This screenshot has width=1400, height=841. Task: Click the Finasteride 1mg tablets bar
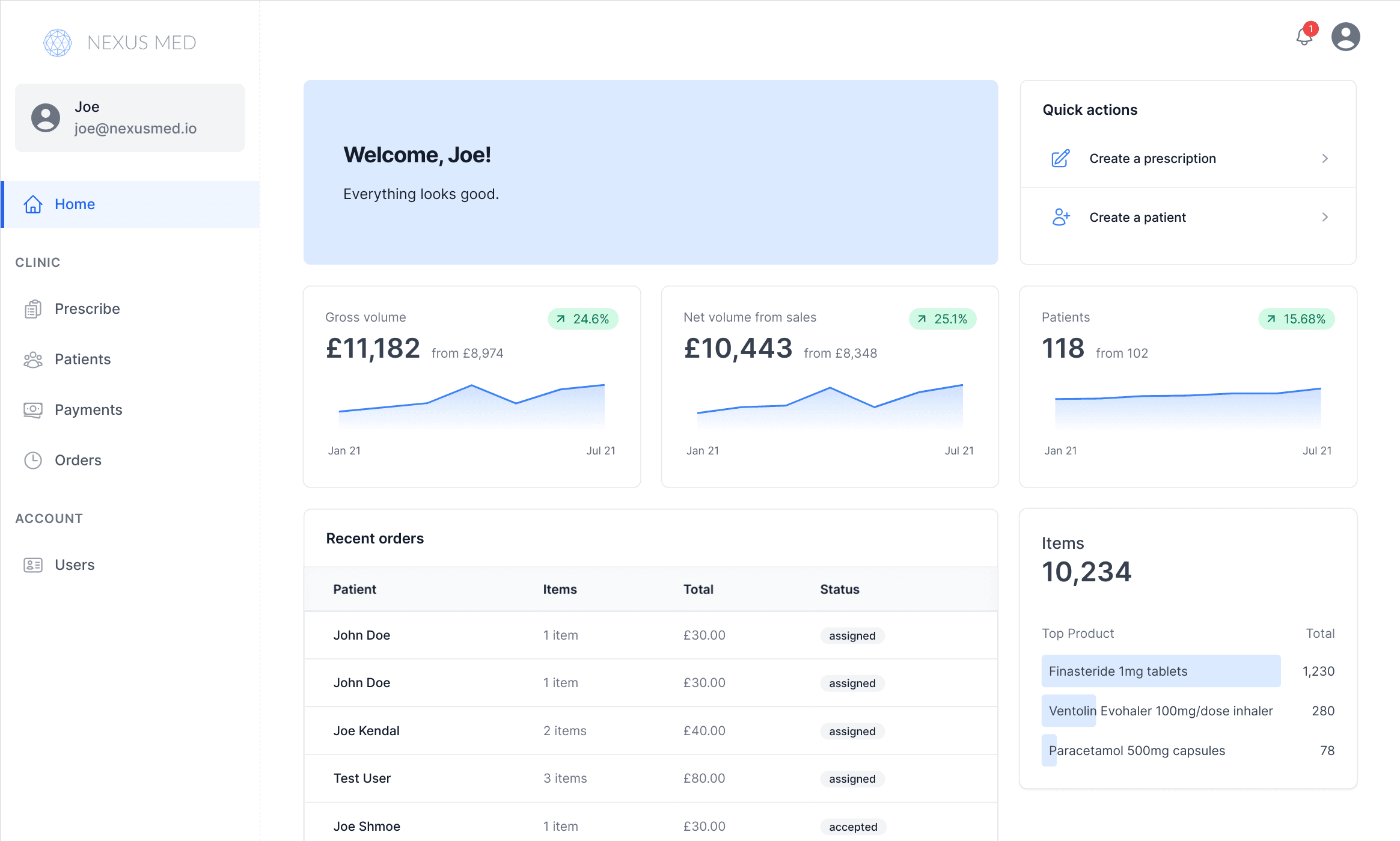(x=1160, y=671)
